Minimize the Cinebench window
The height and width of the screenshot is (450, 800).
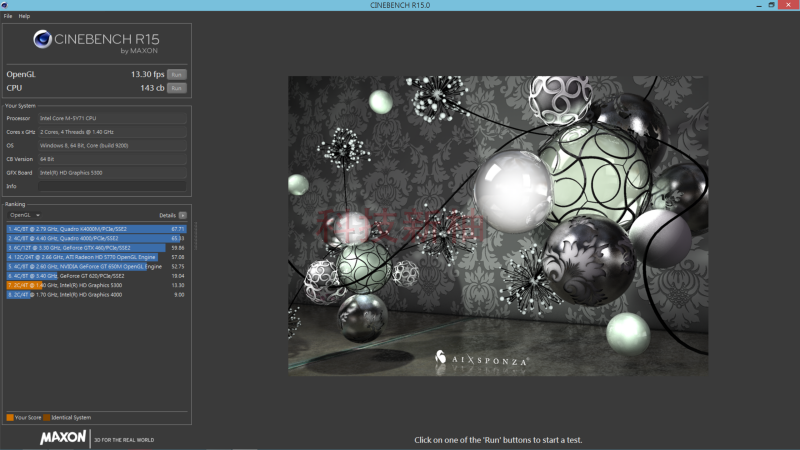[x=759, y=5]
